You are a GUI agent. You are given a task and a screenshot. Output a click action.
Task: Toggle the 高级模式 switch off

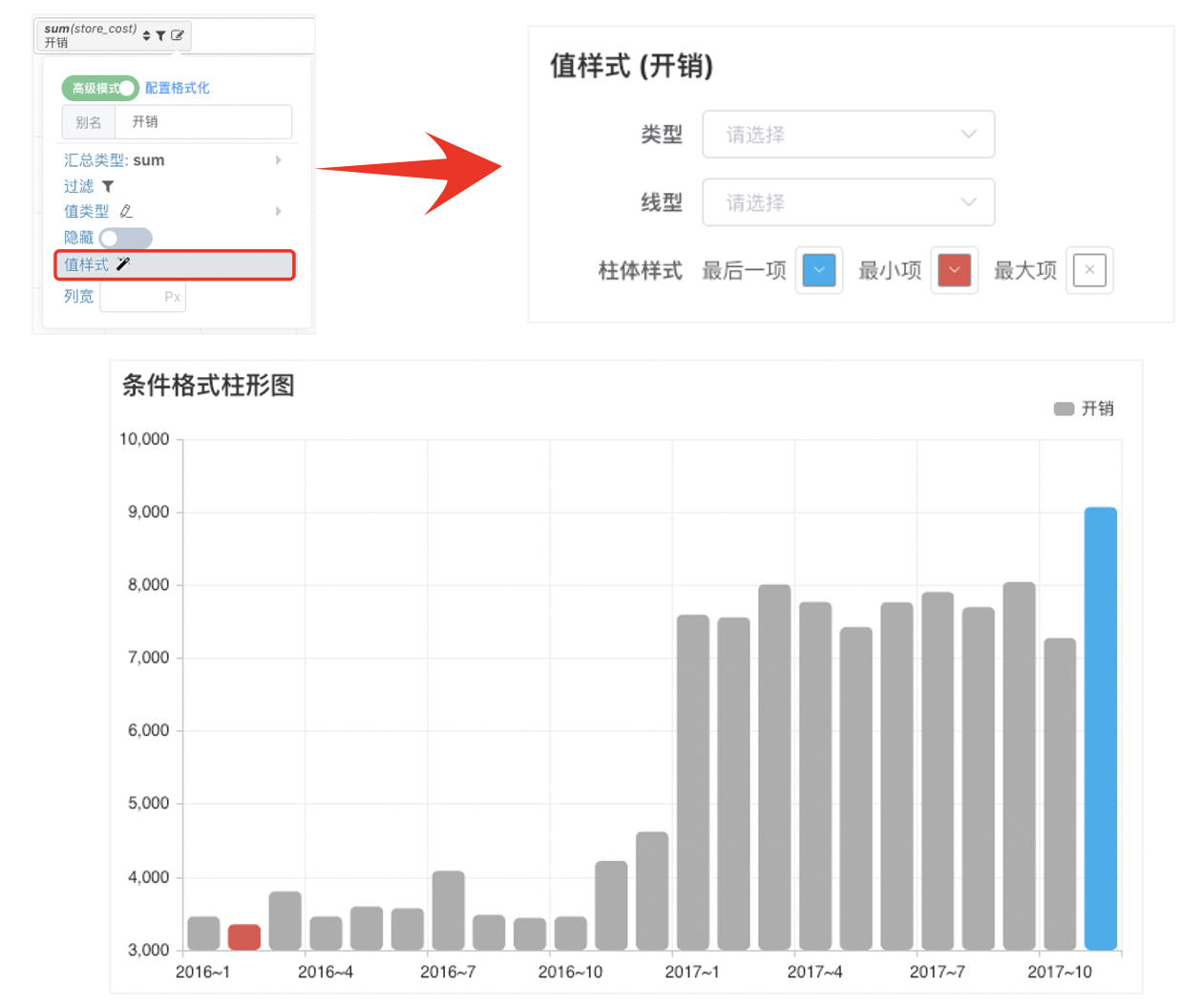tap(101, 88)
